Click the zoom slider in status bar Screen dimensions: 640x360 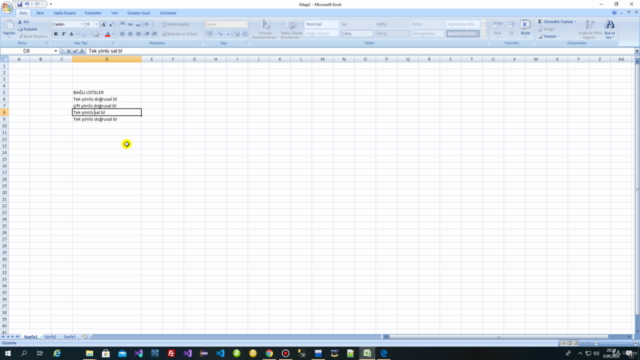tap(596, 343)
